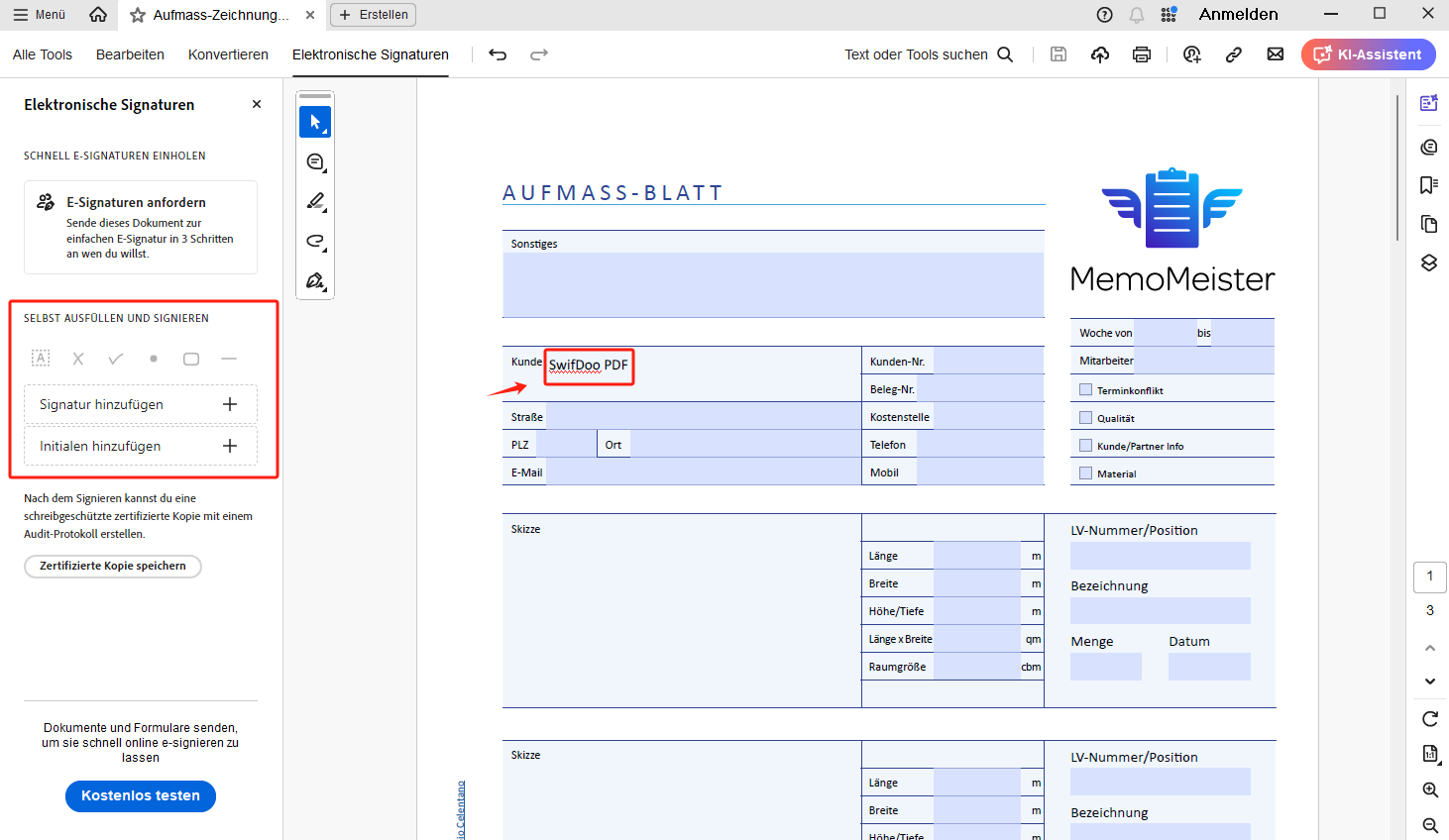Open the Konvertieren tab
Viewport: 1449px width, 840px height.
[228, 54]
